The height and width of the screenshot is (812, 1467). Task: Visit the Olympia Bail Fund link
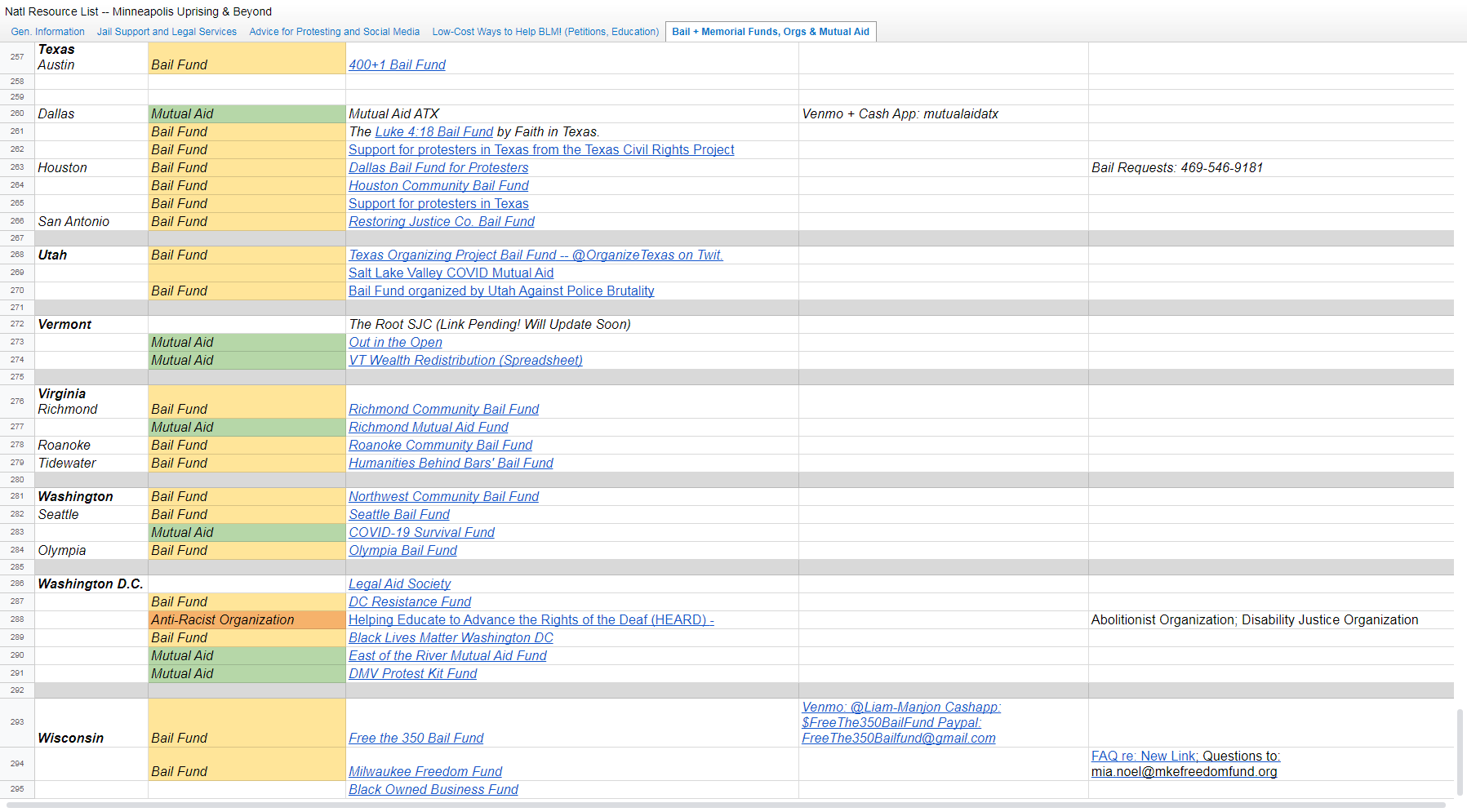coord(402,551)
